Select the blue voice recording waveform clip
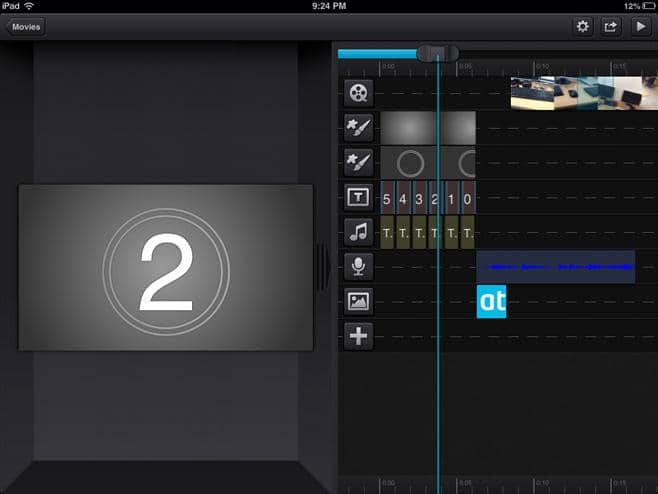The height and width of the screenshot is (494, 658). pos(556,267)
